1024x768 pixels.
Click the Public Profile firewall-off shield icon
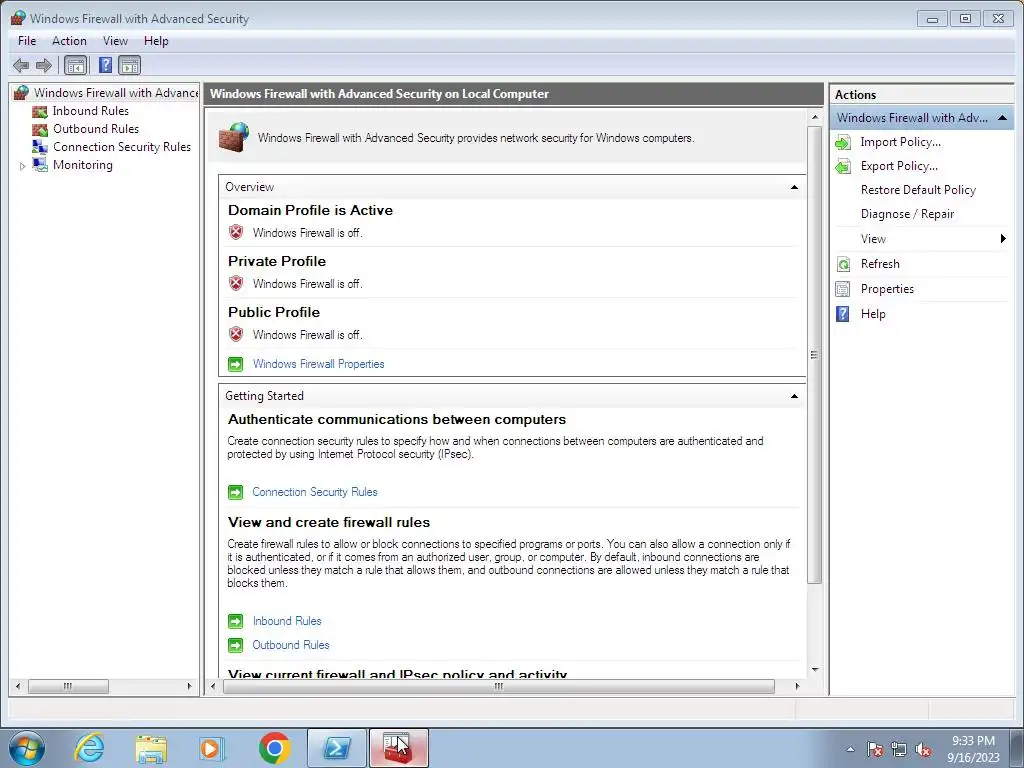236,334
